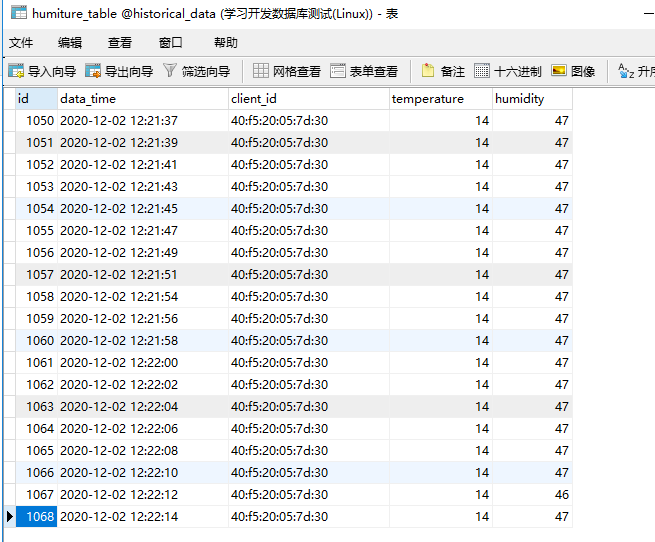
Task: Open the Import Wizard (导入向导) icon
Action: pos(16,71)
